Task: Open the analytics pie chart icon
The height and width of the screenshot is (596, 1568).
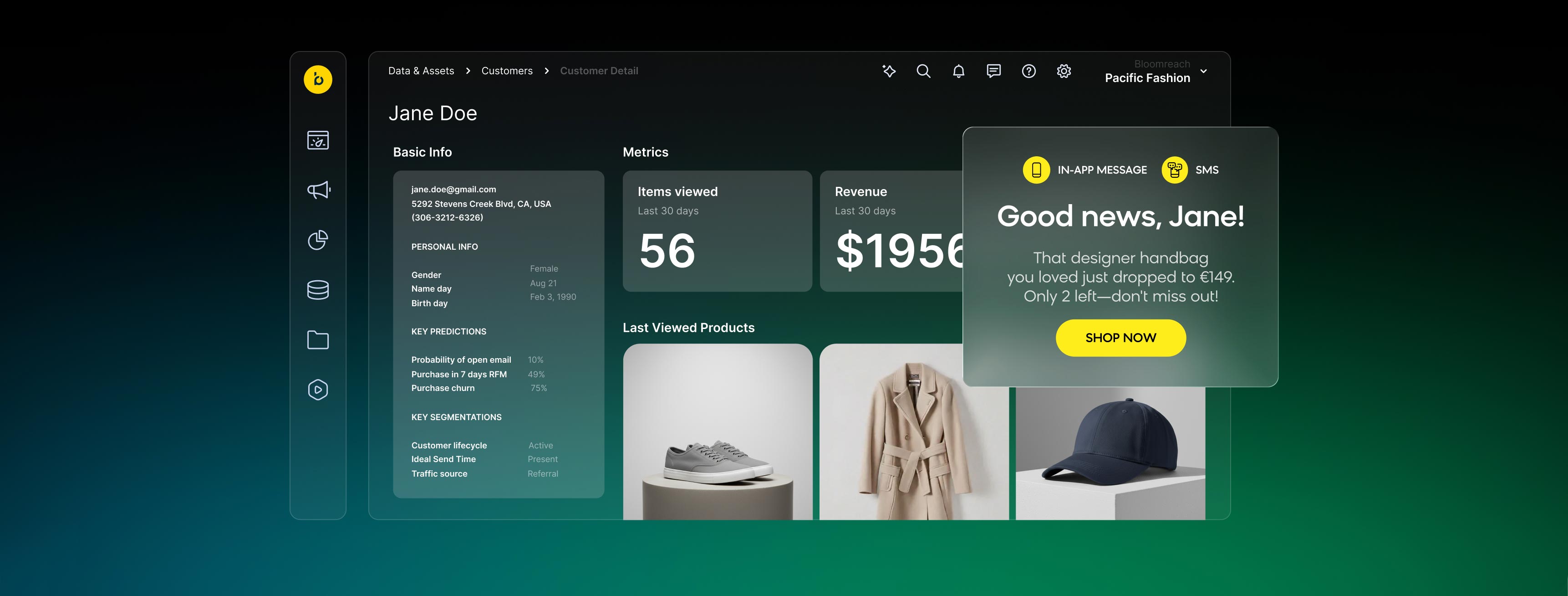Action: pos(318,240)
